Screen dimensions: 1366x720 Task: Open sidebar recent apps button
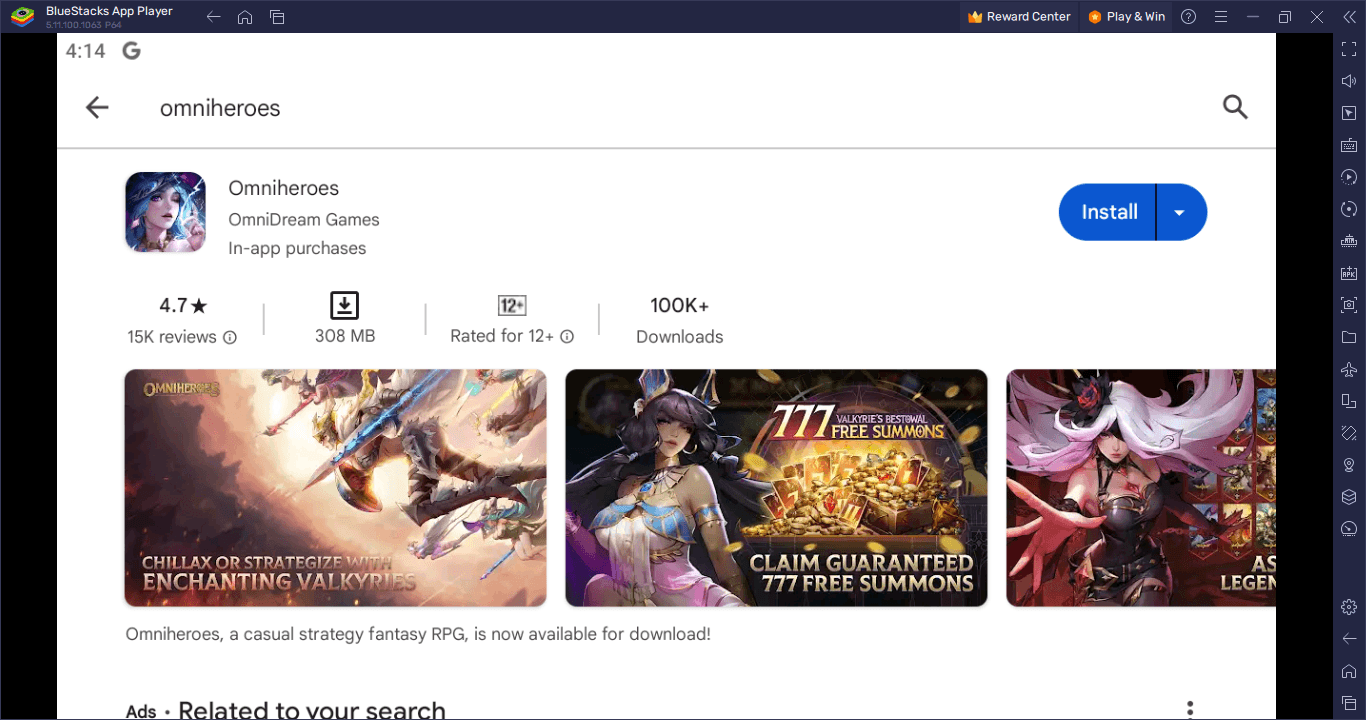(1348, 703)
